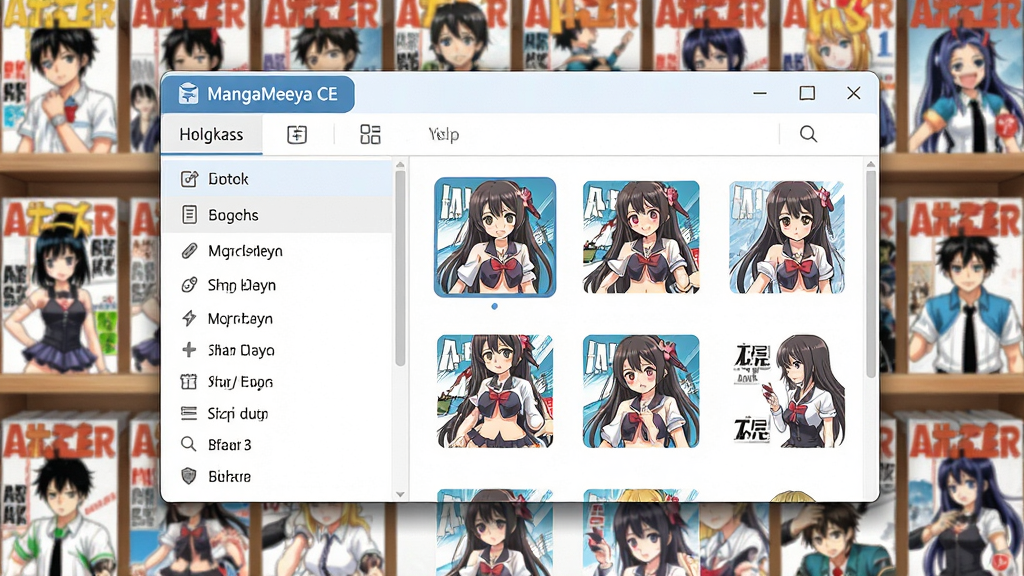1024x576 pixels.
Task: Maximize the MangaMeeya CE window
Action: tap(807, 93)
